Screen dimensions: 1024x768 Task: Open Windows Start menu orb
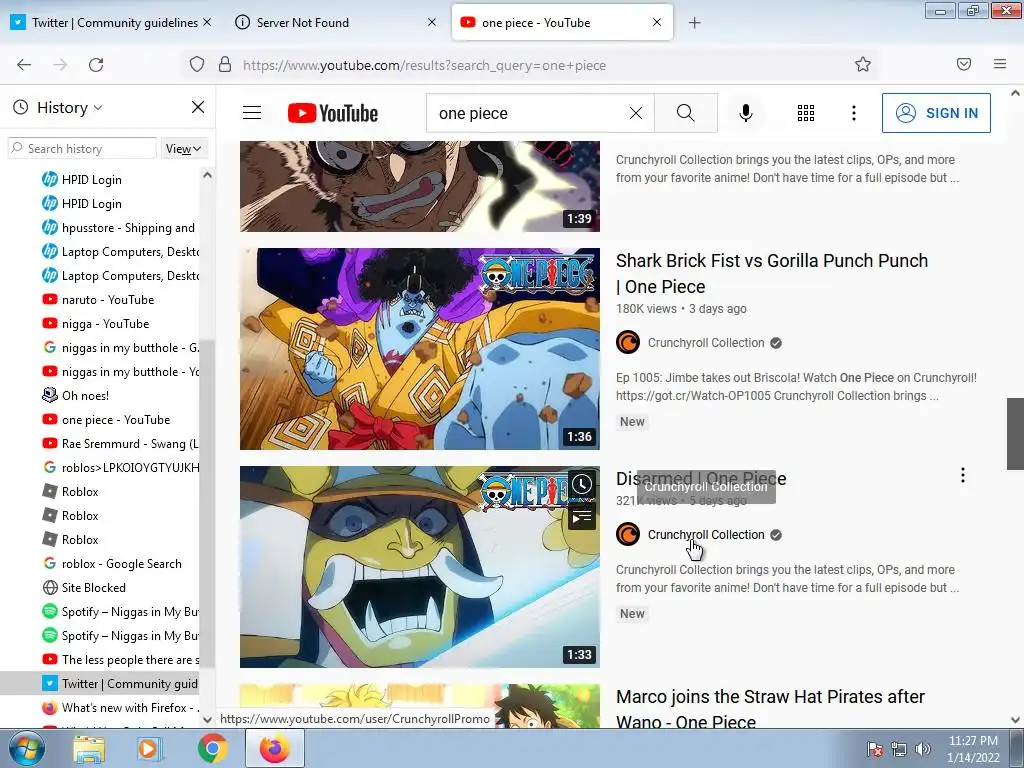coord(26,748)
